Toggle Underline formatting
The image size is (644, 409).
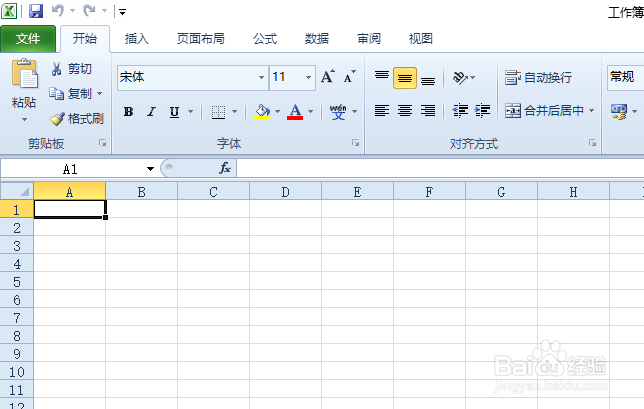point(174,112)
